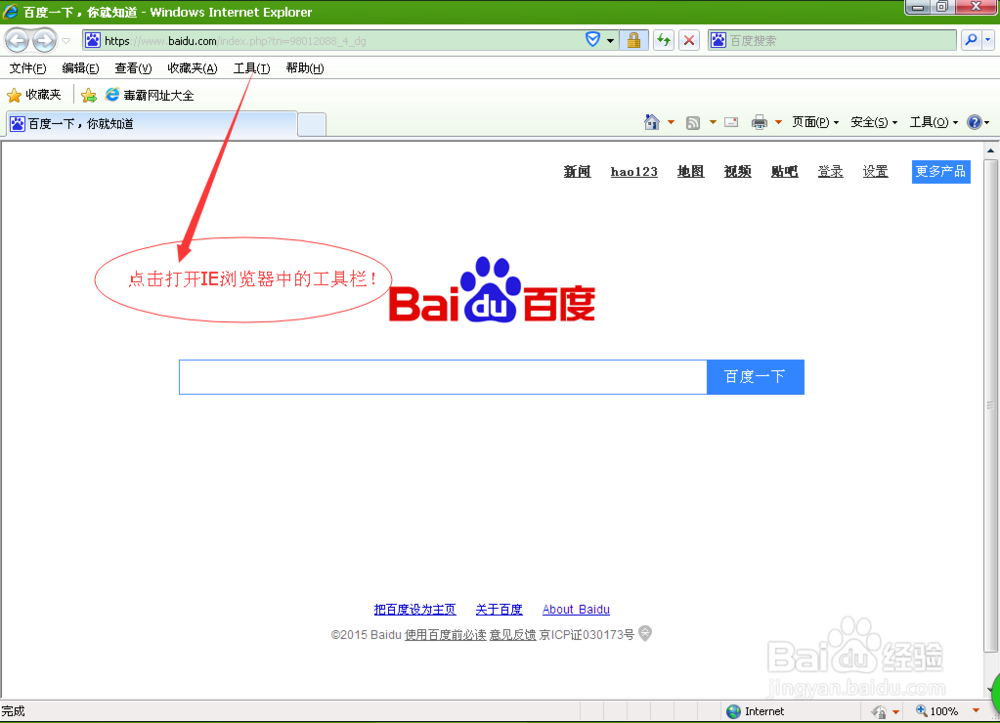Expand the Print dropdown arrow
1000x723 pixels.
click(778, 122)
